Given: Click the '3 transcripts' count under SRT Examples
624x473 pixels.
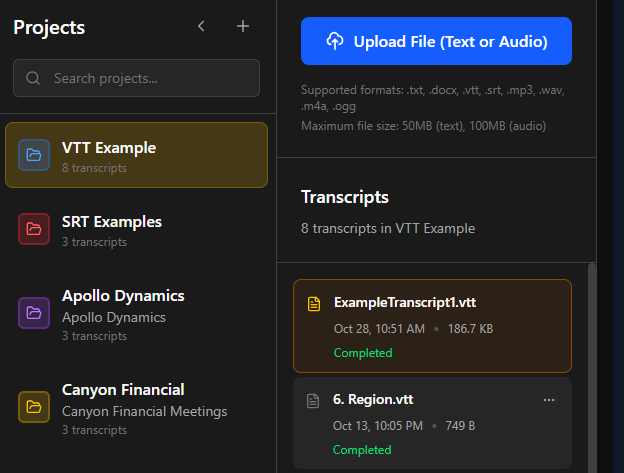Looking at the screenshot, I should 94,242.
